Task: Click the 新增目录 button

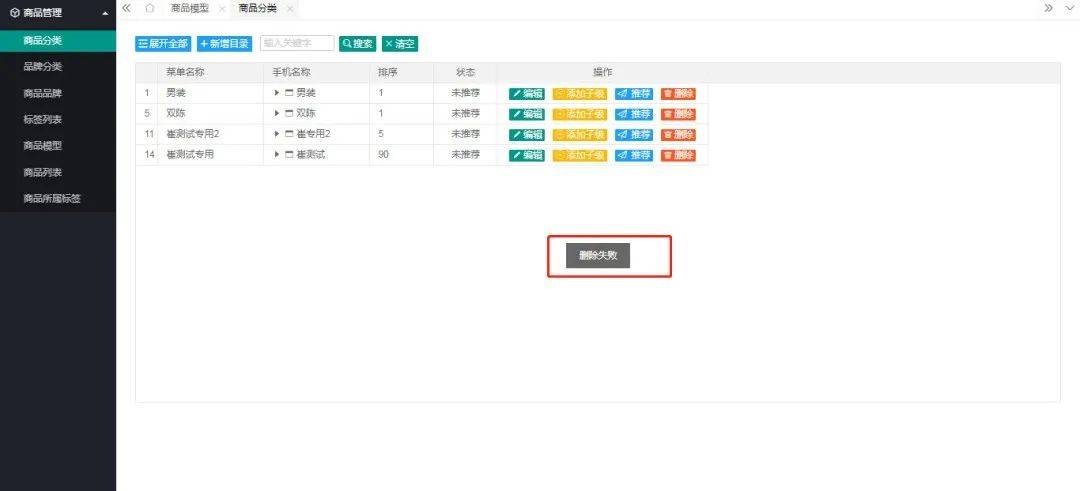Action: (x=225, y=43)
